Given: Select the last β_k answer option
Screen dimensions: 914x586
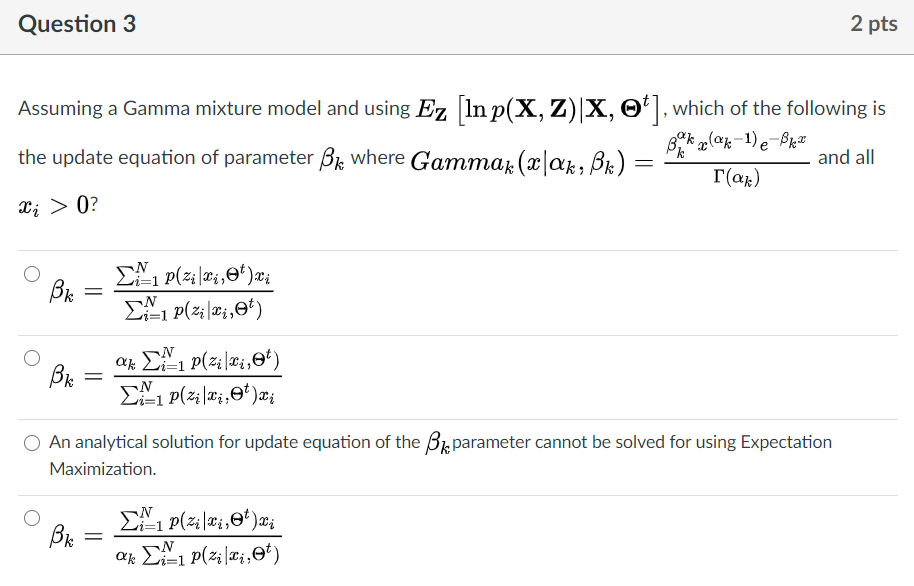Looking at the screenshot, I should 30,516.
